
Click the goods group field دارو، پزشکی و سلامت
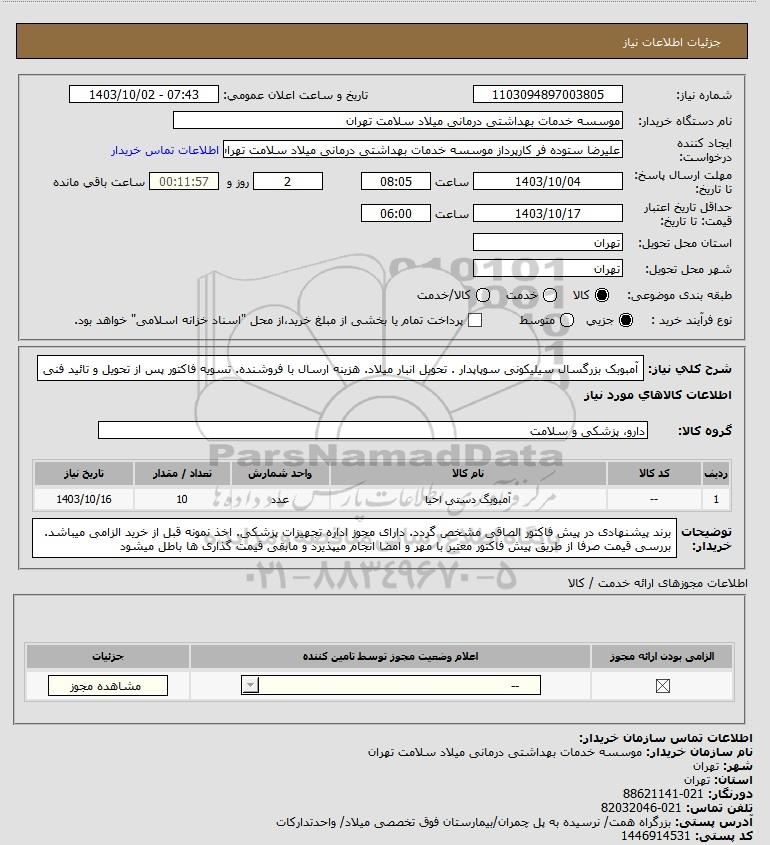tap(373, 431)
